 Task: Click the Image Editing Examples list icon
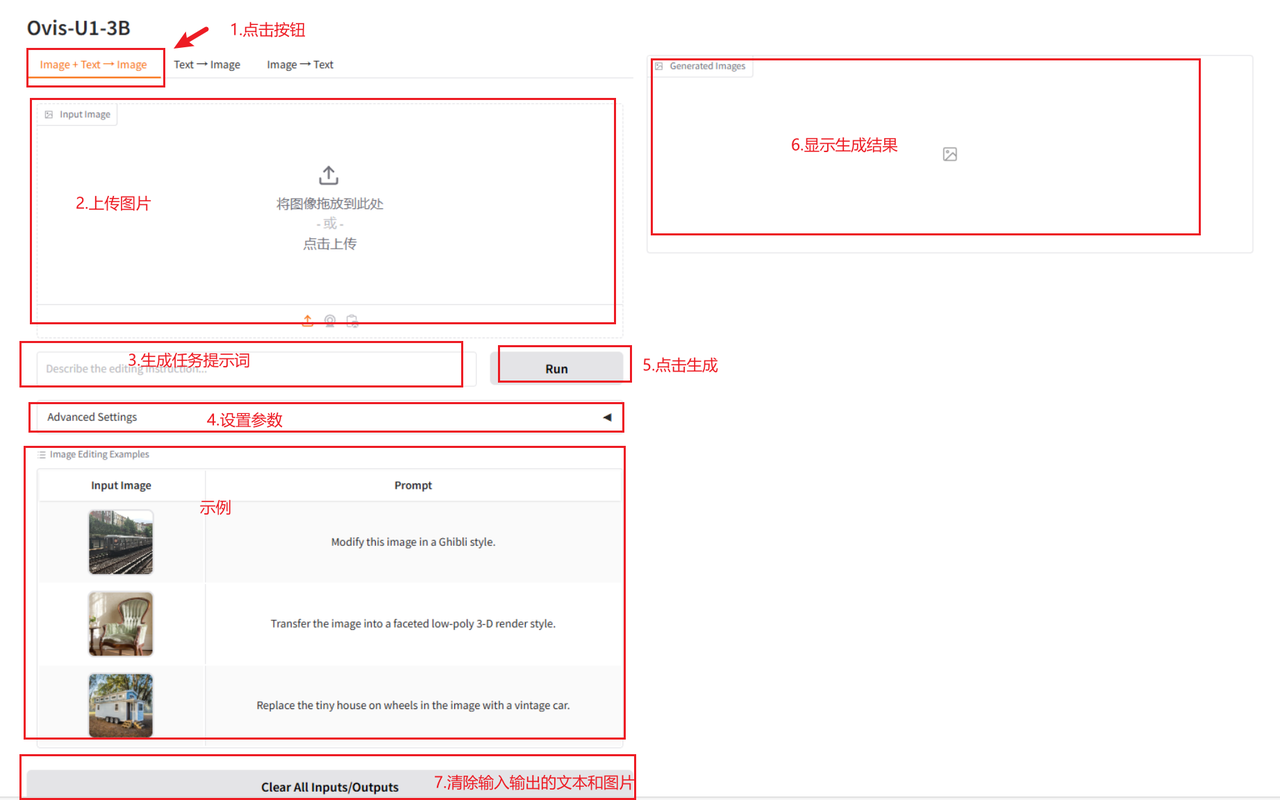pos(42,455)
